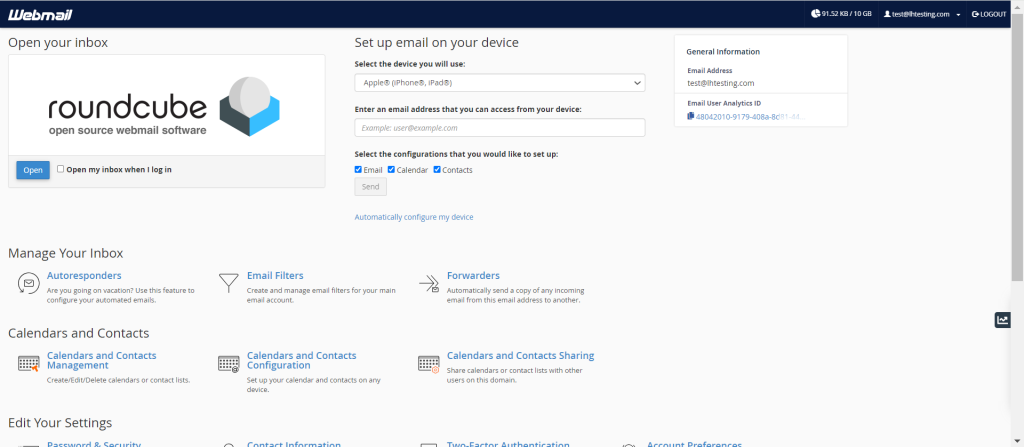
Task: Click the Open roundcube button
Action: click(x=32, y=170)
